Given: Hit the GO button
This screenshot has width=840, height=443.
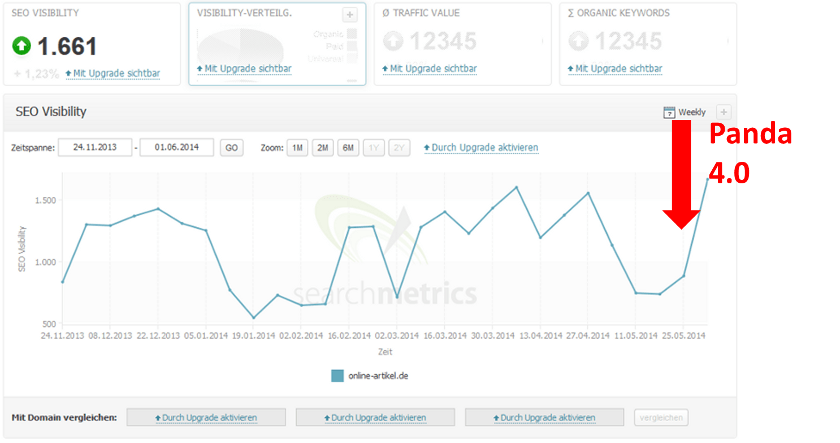Looking at the screenshot, I should (231, 148).
